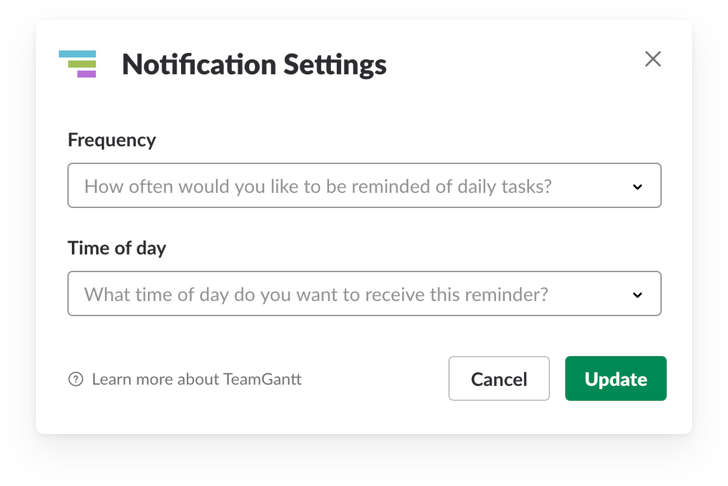The height and width of the screenshot is (486, 728).
Task: Click the question mark help icon
Action: (76, 379)
